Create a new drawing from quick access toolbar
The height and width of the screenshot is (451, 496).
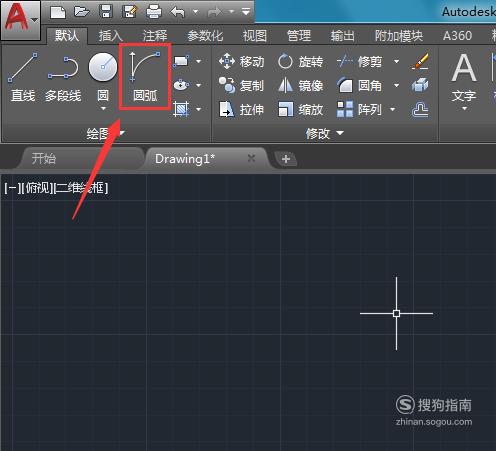click(x=58, y=13)
